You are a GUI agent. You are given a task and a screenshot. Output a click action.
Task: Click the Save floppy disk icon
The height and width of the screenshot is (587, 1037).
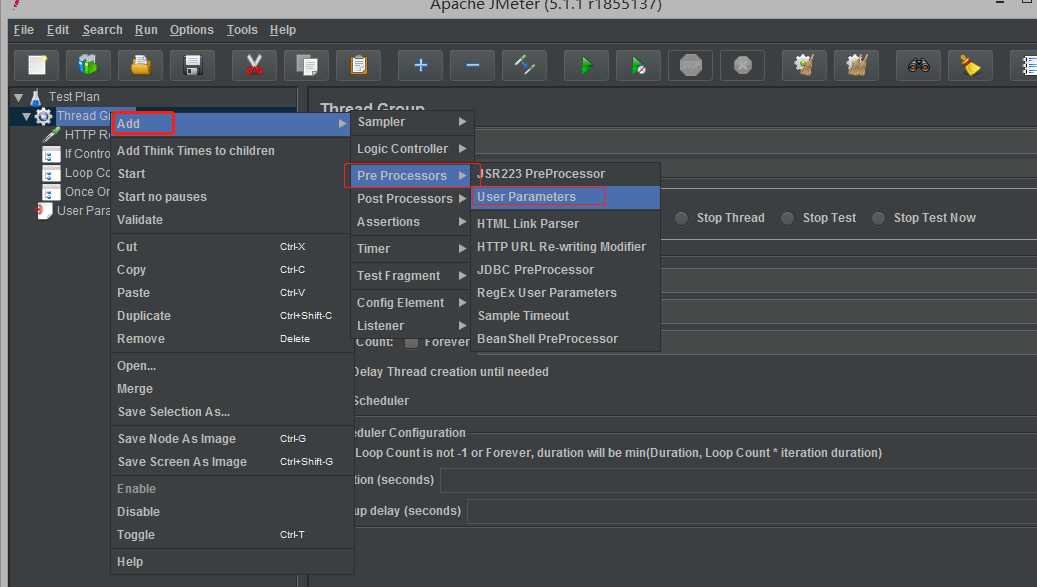[x=192, y=65]
